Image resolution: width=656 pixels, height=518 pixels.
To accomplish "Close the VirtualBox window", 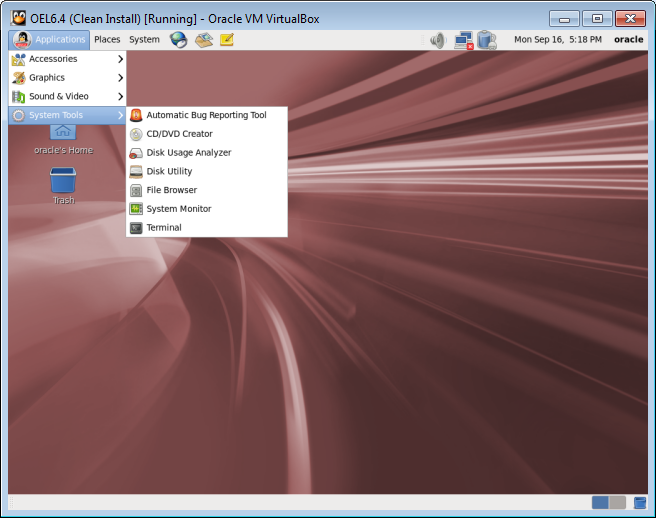I will pos(630,19).
